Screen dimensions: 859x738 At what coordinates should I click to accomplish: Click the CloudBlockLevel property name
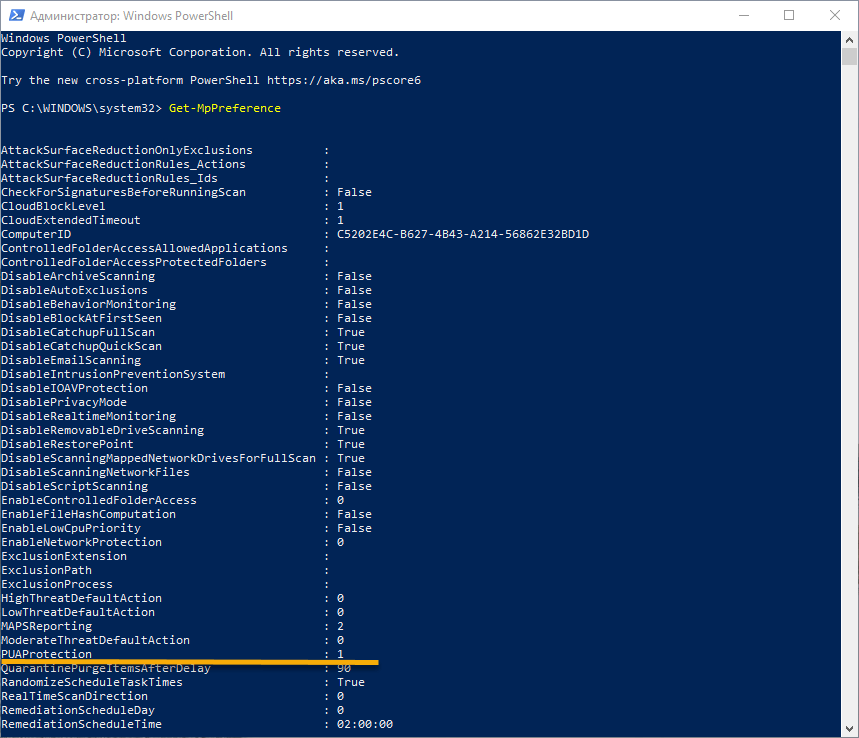[53, 207]
